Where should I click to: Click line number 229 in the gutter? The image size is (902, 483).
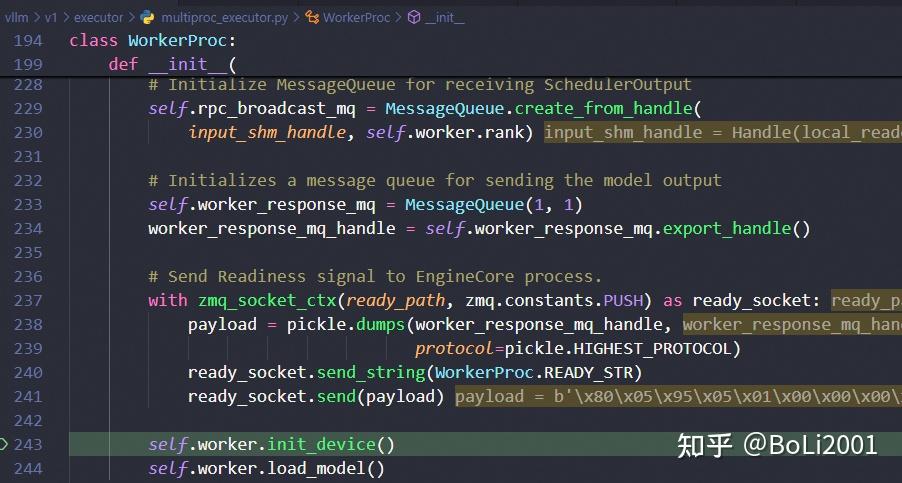click(28, 109)
